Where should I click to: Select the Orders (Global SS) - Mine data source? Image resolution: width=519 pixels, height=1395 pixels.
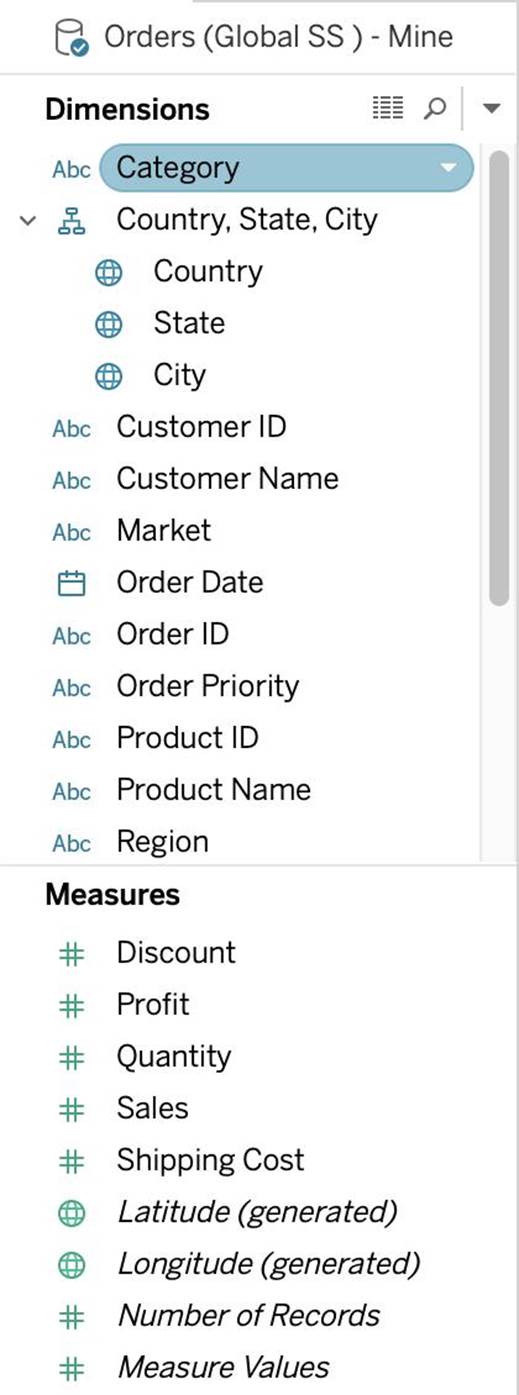(278, 38)
